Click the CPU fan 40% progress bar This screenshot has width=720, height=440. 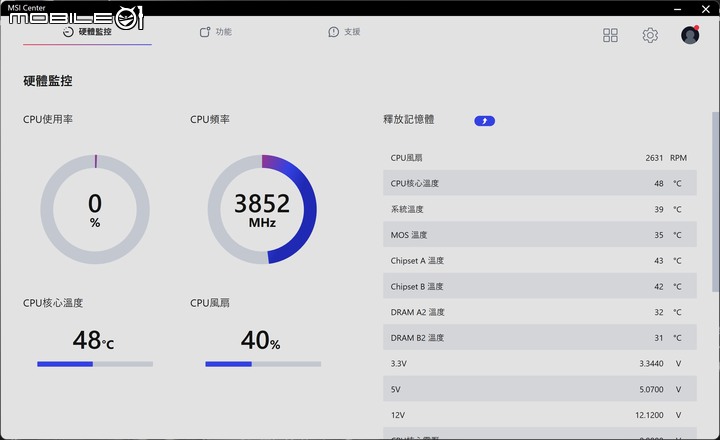tap(263, 364)
